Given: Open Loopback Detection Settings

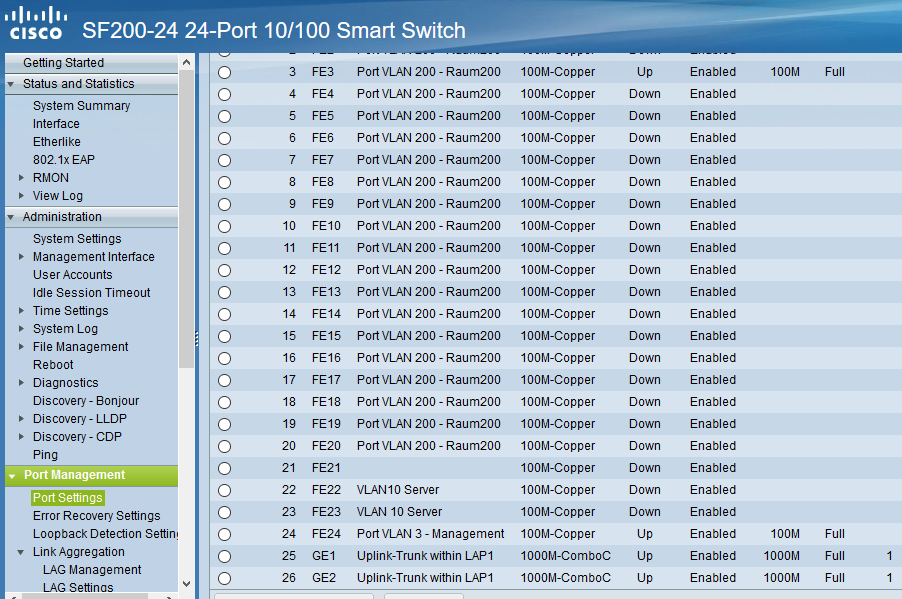Looking at the screenshot, I should pos(105,533).
